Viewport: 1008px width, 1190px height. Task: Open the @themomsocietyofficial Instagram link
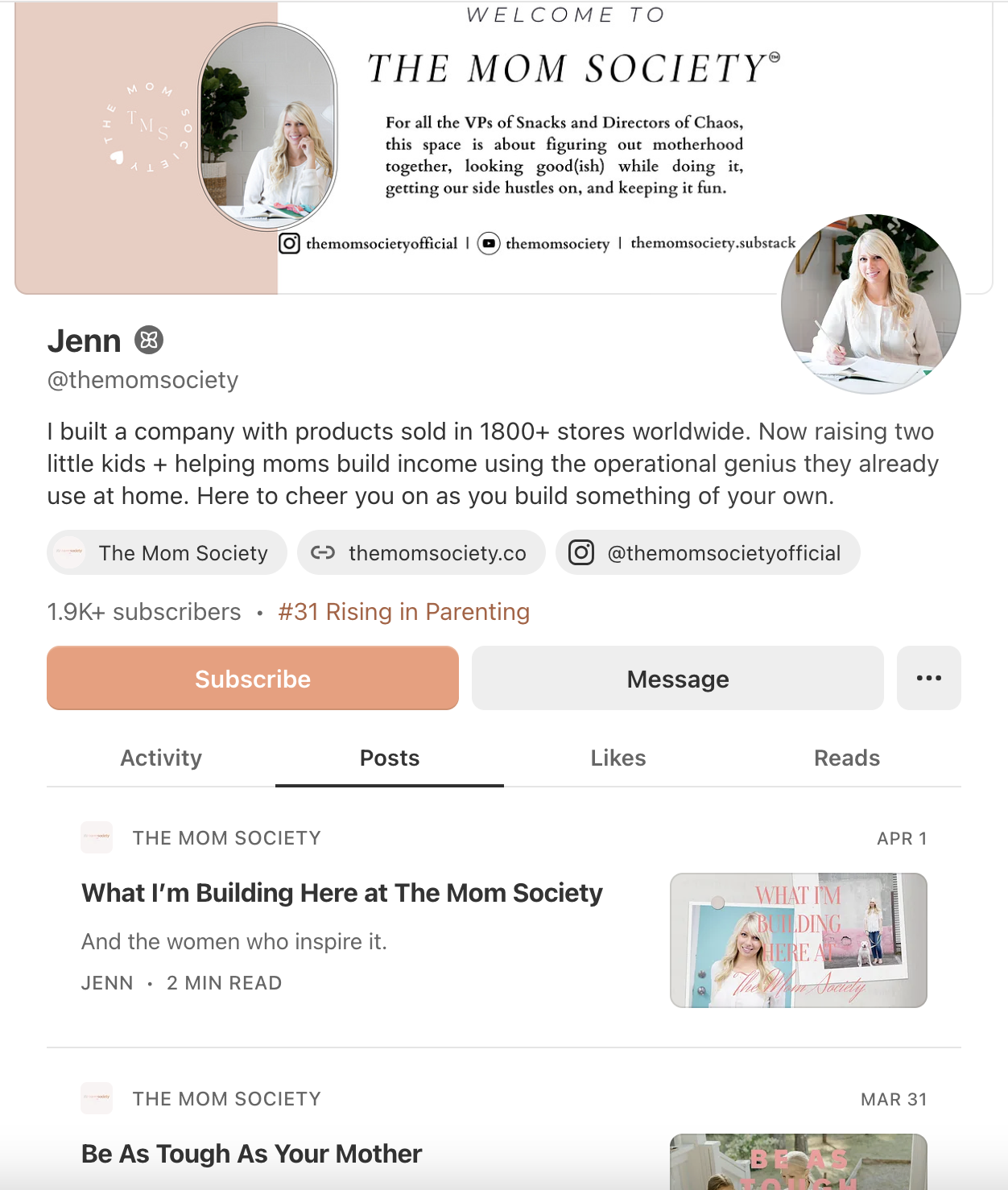[708, 552]
